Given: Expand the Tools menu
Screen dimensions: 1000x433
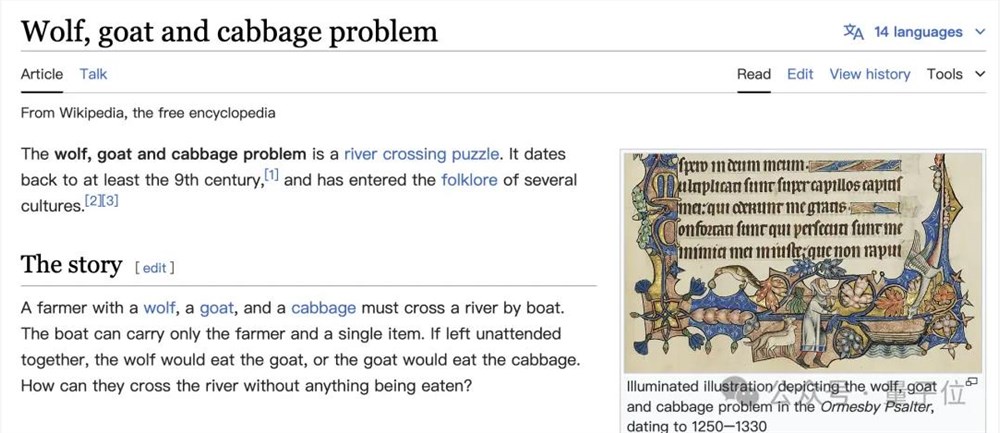Looking at the screenshot, I should coord(955,74).
